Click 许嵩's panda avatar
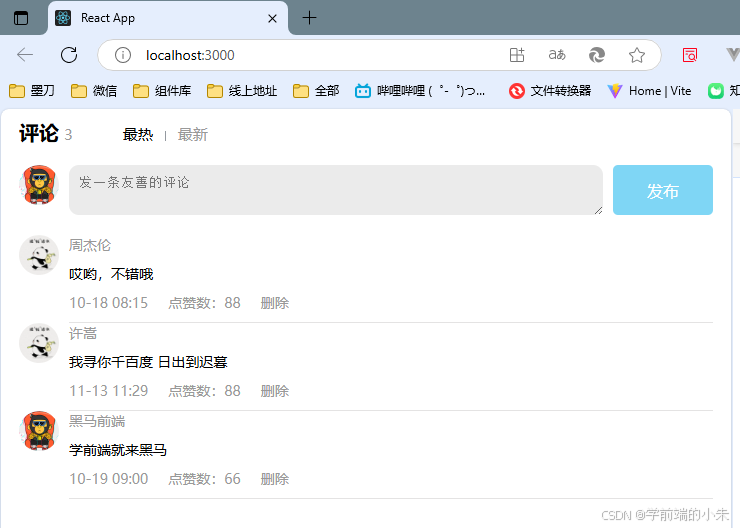740x528 pixels. coord(39,343)
